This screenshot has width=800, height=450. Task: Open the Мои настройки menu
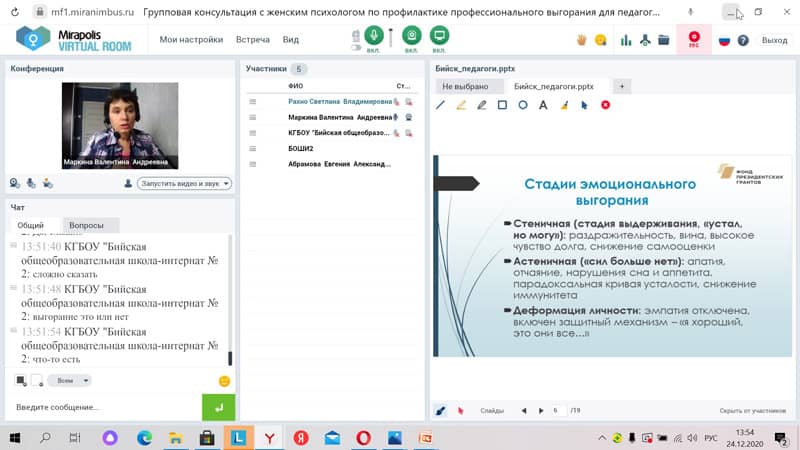tap(191, 39)
